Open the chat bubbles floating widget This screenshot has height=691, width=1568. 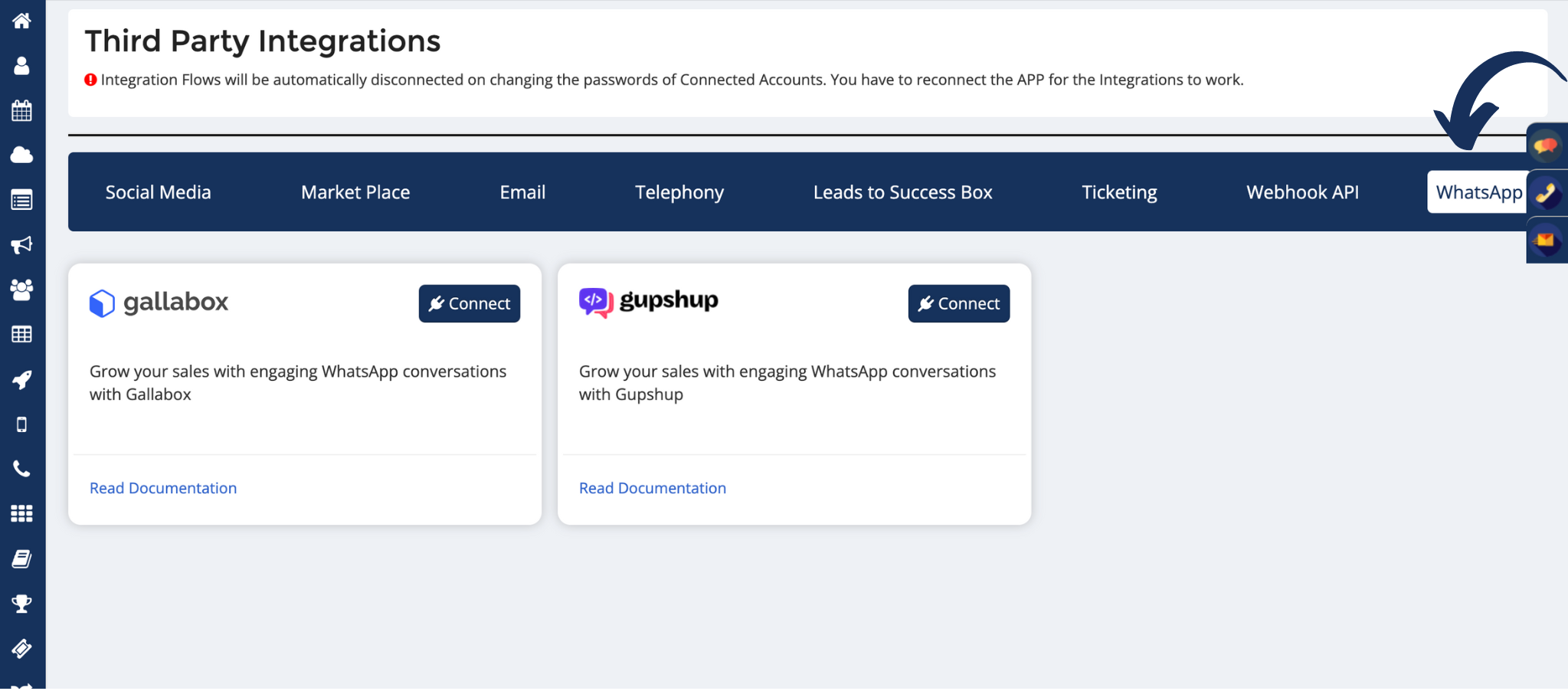point(1546,145)
